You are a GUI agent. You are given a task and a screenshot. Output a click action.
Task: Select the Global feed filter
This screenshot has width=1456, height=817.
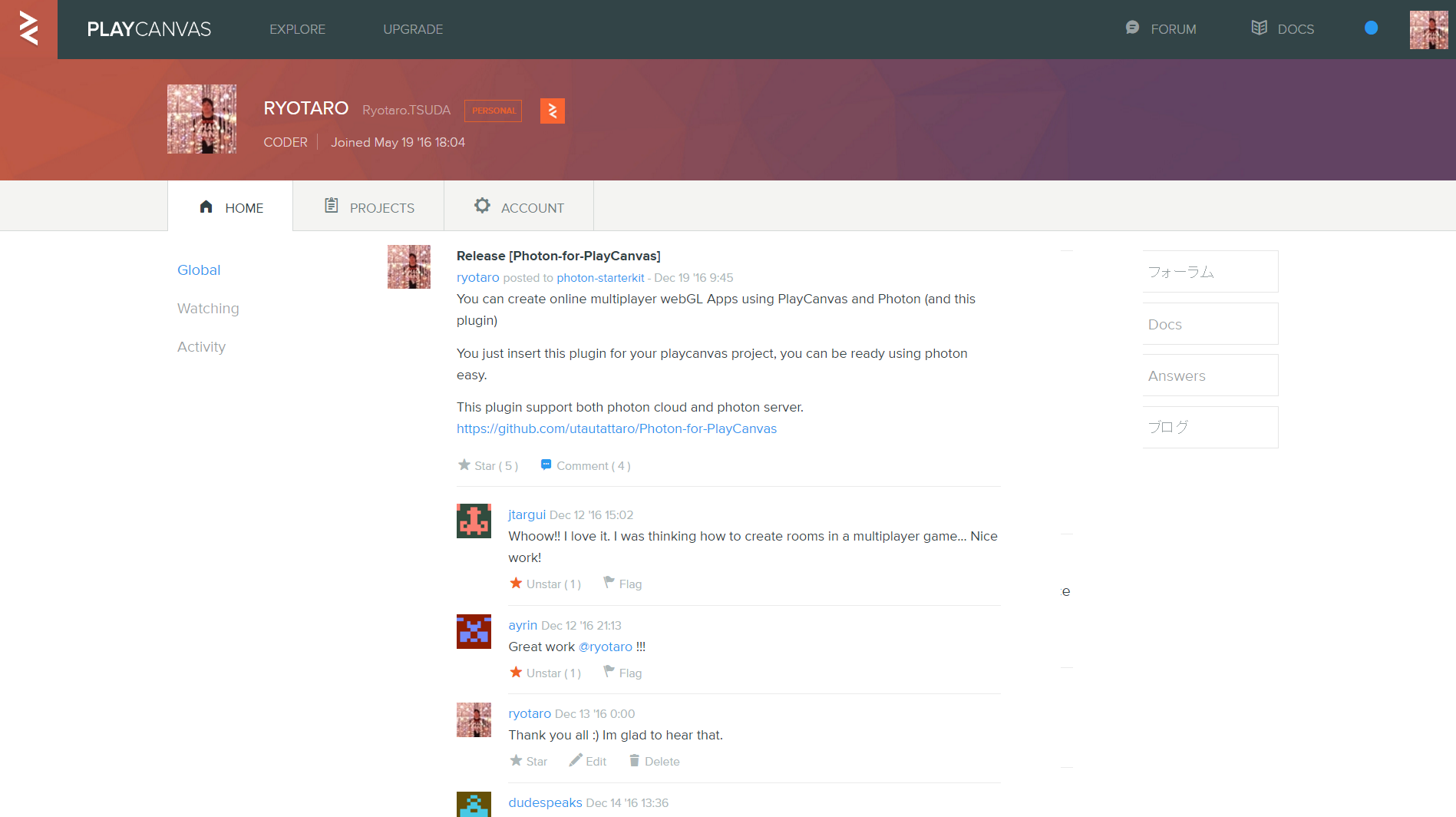199,270
